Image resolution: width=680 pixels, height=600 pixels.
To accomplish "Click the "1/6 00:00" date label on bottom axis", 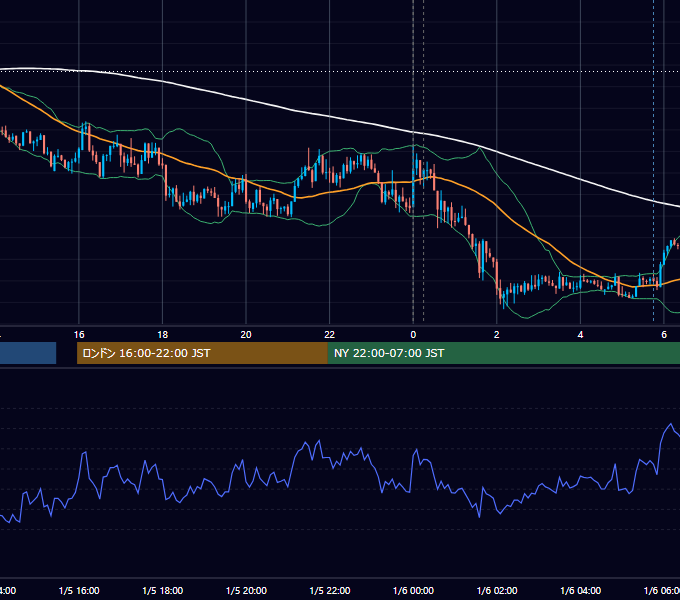I will [x=413, y=590].
